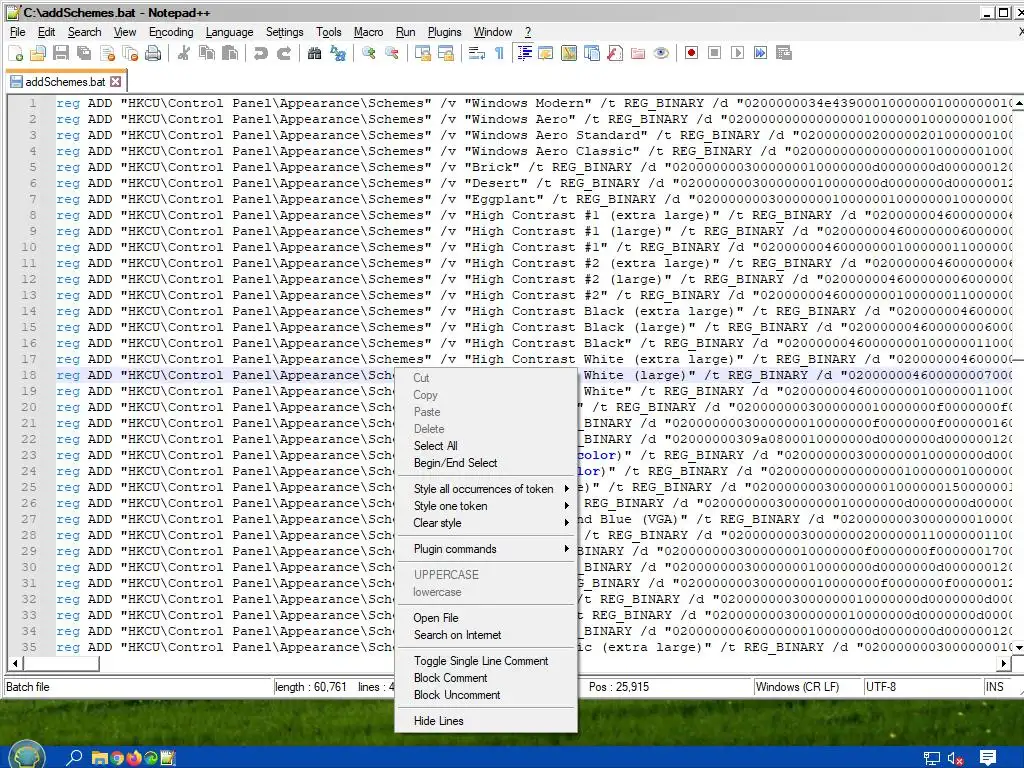Expand the Style one token submenu
Screen dimensions: 1024x768
tap(487, 506)
